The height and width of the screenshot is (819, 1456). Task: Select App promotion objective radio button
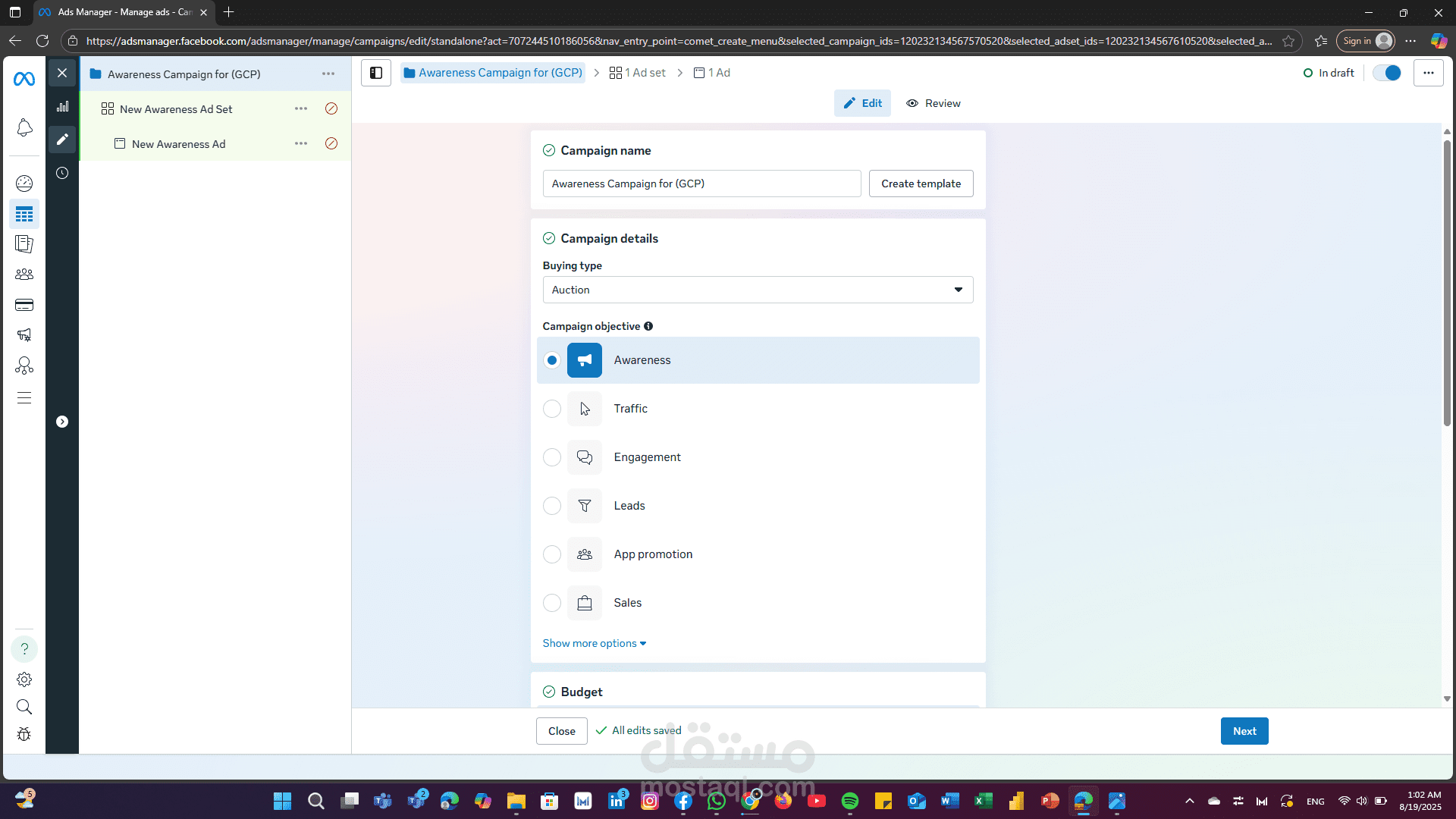pos(552,554)
